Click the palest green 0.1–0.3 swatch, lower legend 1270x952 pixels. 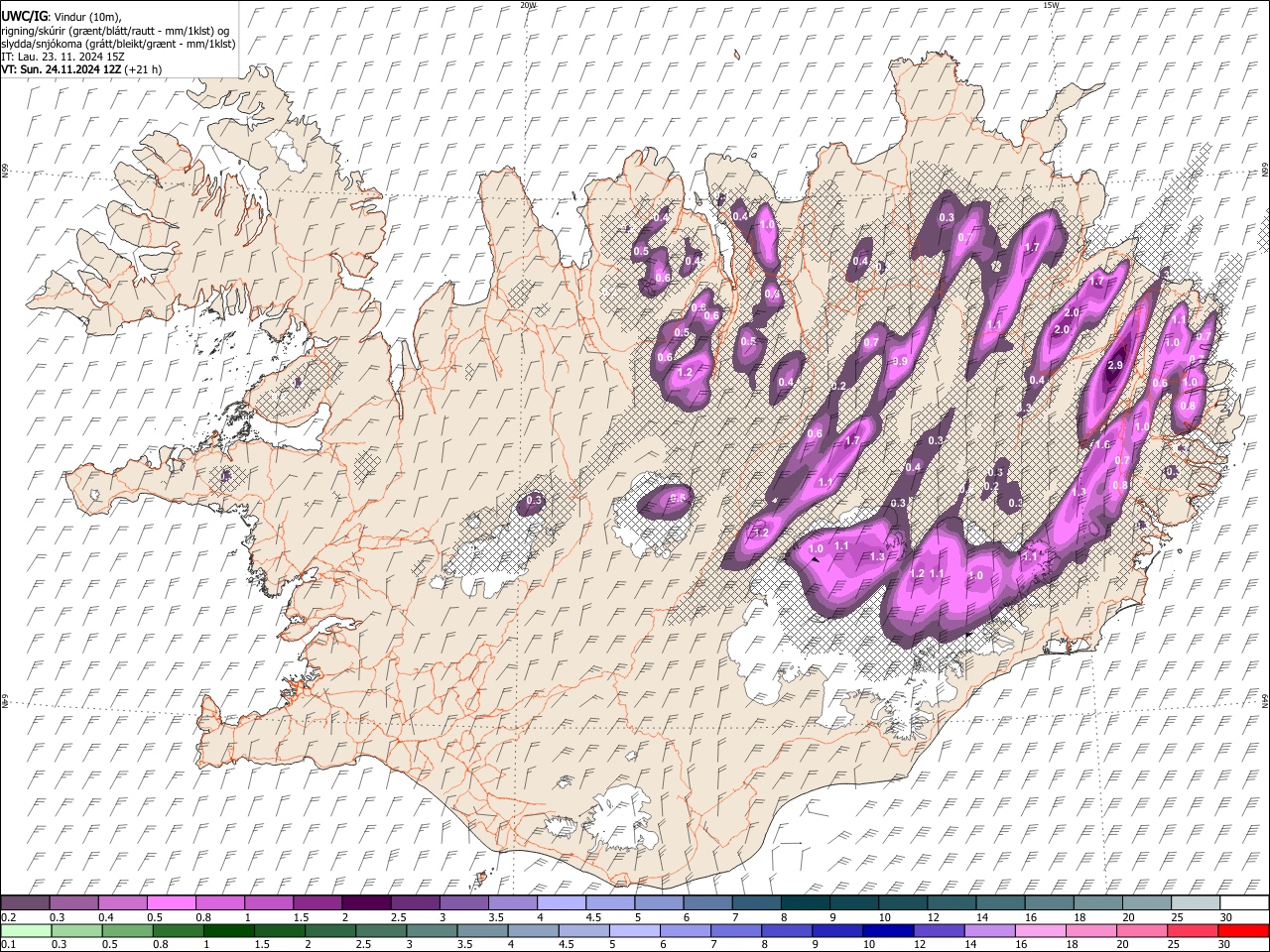click(26, 930)
